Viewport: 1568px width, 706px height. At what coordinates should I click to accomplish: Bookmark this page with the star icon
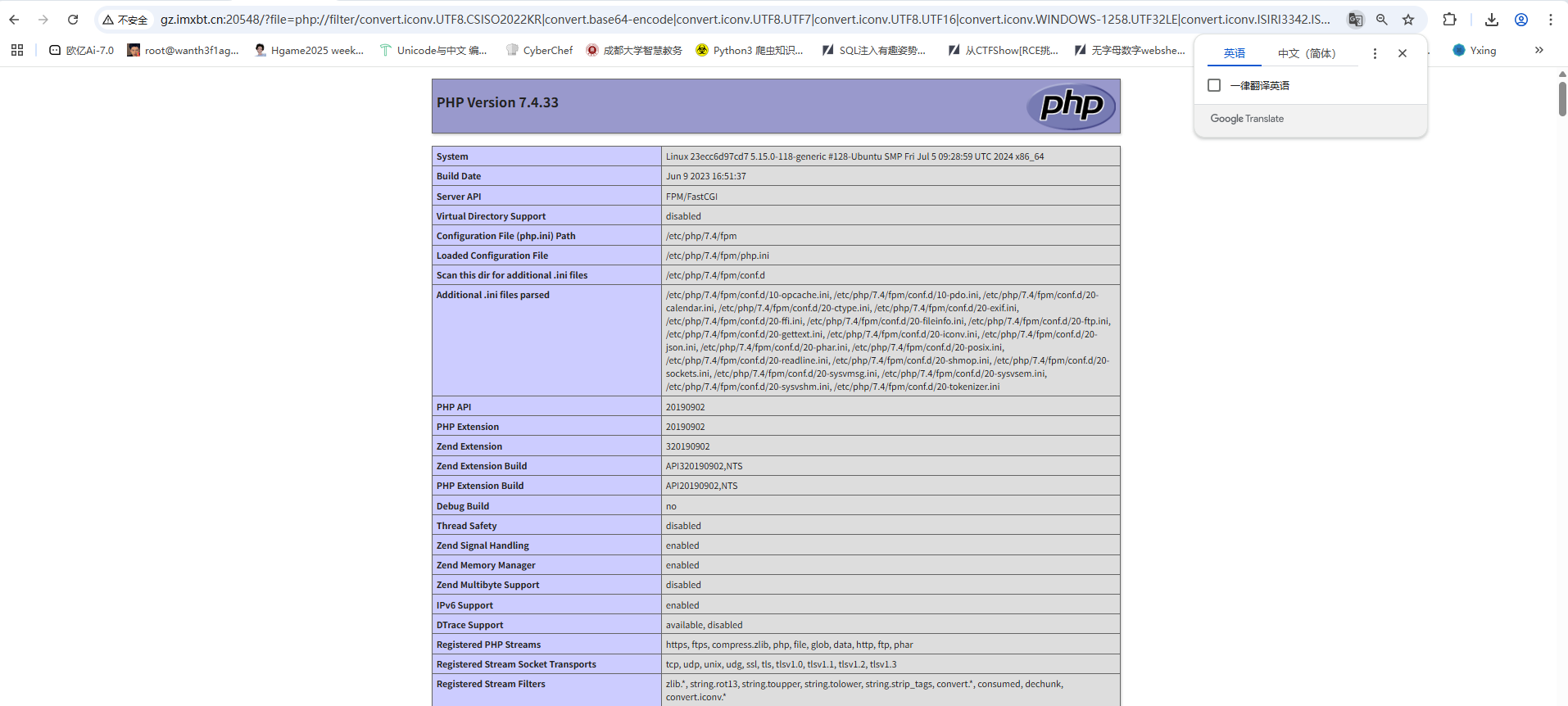[1408, 20]
